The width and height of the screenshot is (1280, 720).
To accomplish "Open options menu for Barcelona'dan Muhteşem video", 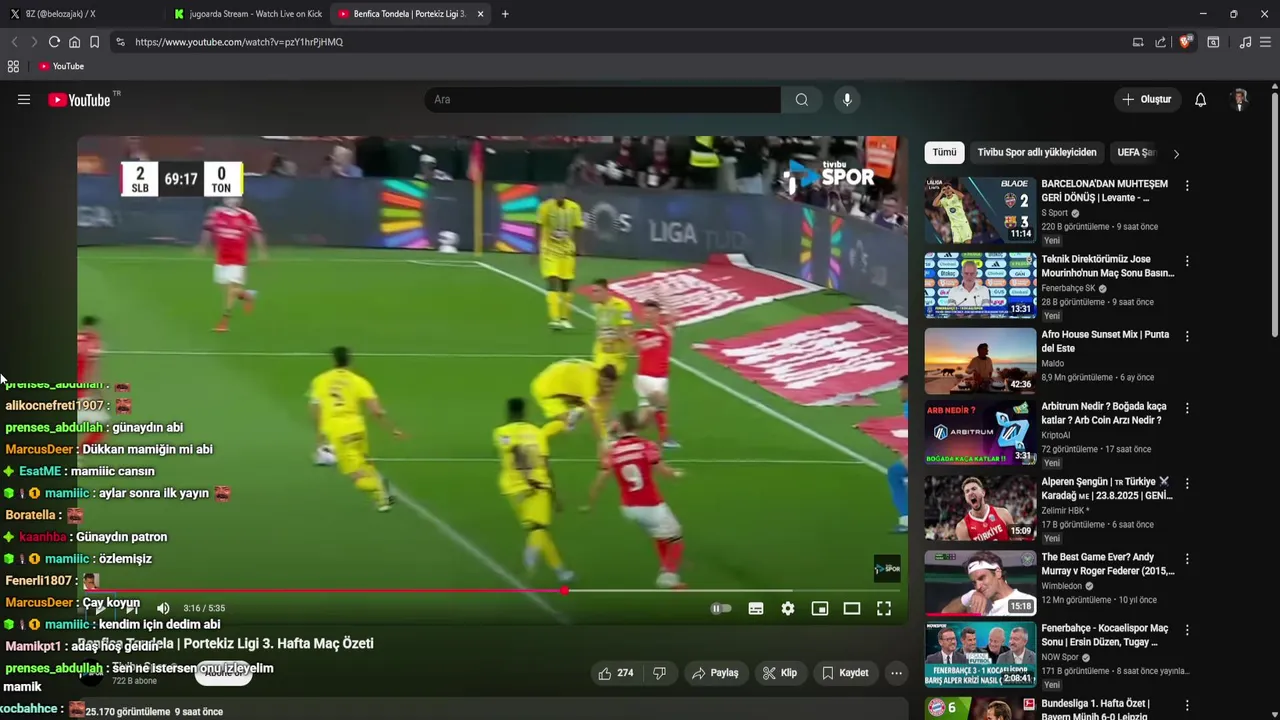I will (x=1187, y=186).
